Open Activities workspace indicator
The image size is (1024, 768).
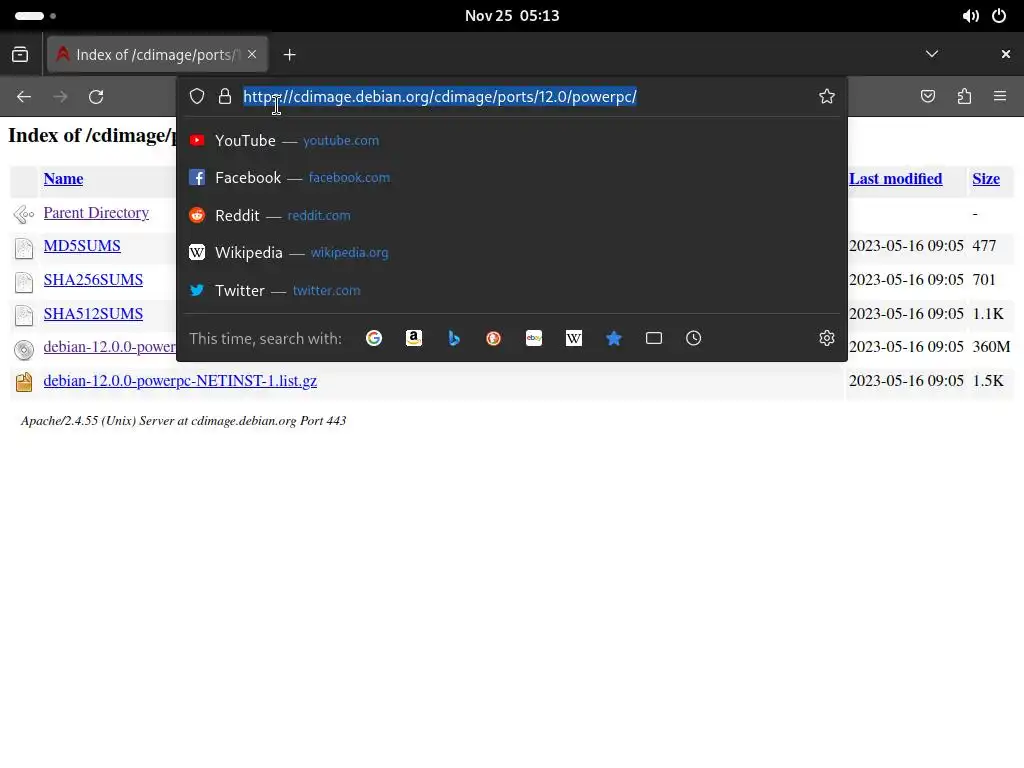click(x=35, y=16)
